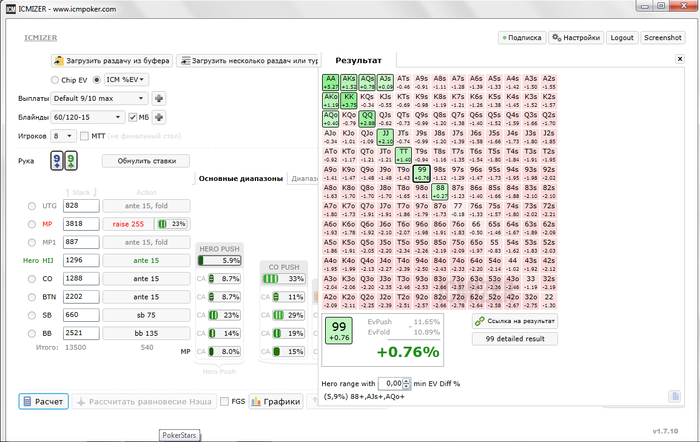Select SB player radio button
The image size is (700, 442).
[x=32, y=315]
